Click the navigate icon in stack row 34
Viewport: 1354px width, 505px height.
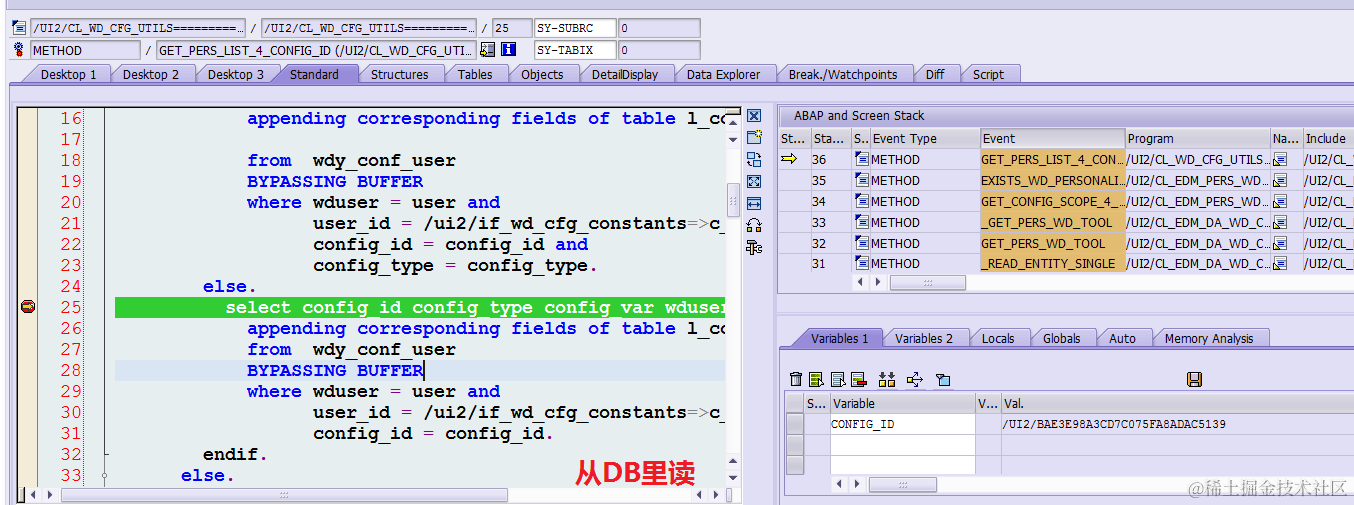pyautogui.click(x=1280, y=201)
